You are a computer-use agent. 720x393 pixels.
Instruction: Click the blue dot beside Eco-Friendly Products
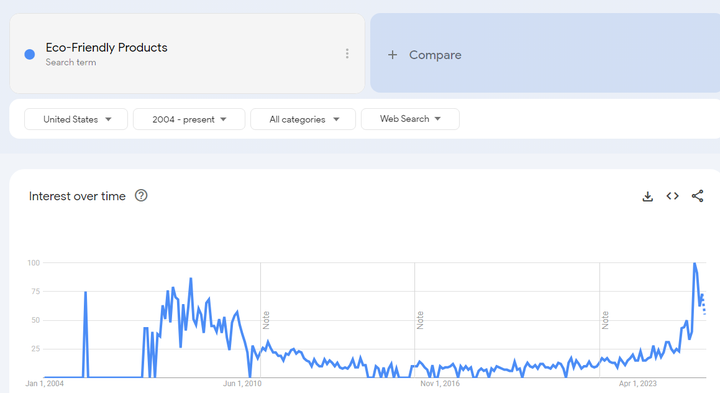[x=29, y=55]
